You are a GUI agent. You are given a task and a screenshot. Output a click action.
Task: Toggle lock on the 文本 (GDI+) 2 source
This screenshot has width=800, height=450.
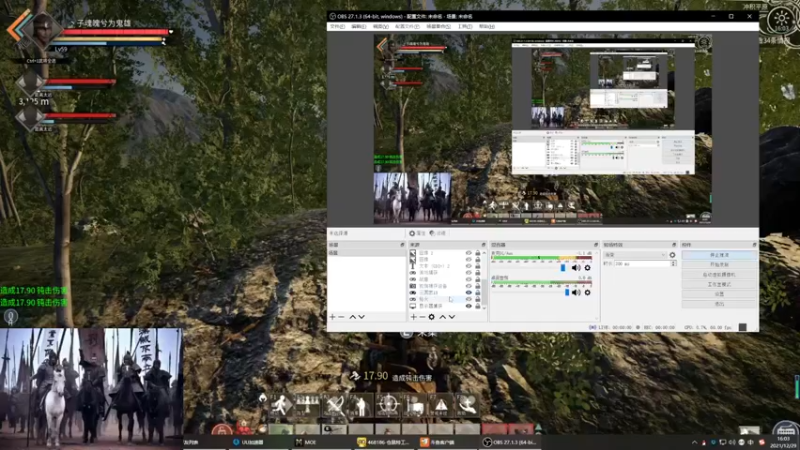click(478, 266)
